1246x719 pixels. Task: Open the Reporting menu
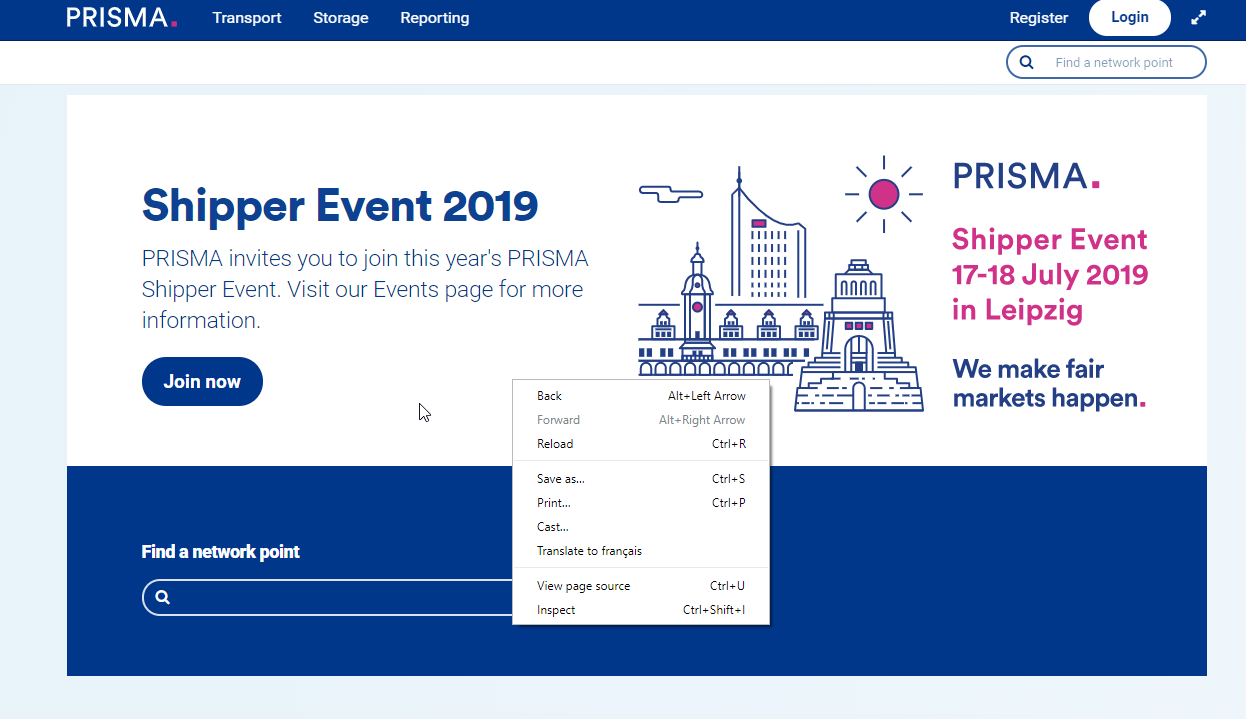coord(434,18)
